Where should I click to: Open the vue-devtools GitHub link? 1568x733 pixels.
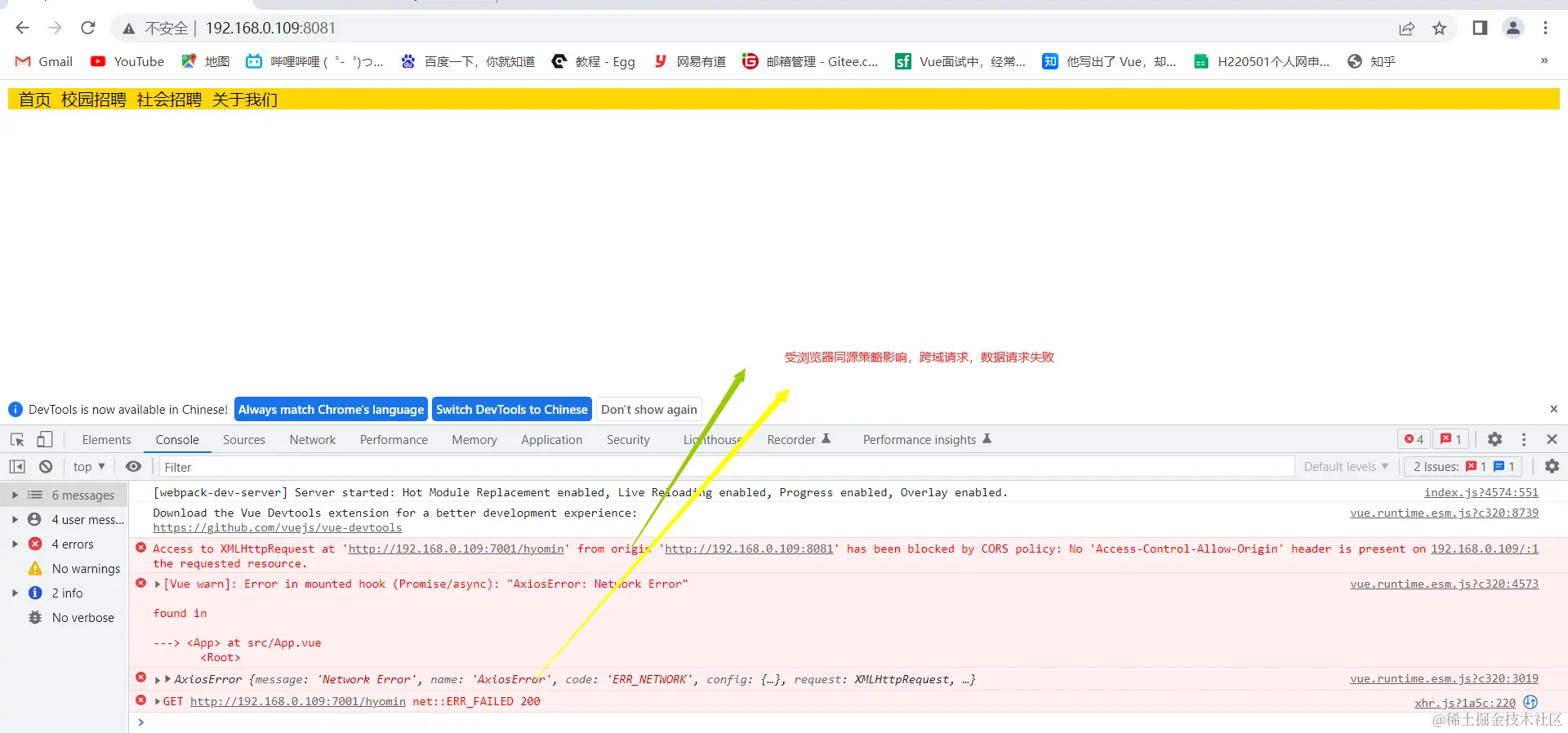tap(278, 527)
